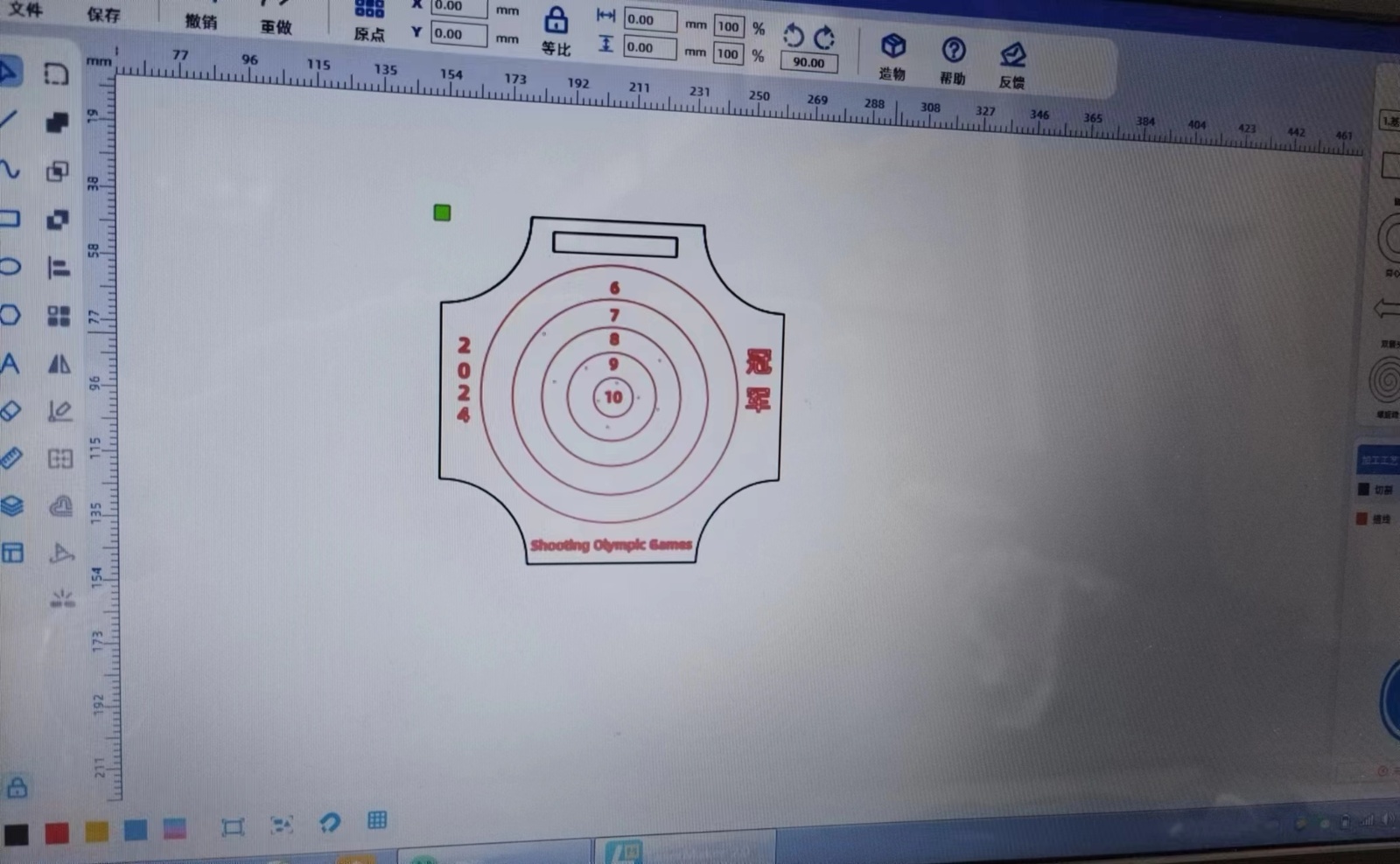Toggle the grid display icon
This screenshot has height=864, width=1400.
(x=377, y=820)
